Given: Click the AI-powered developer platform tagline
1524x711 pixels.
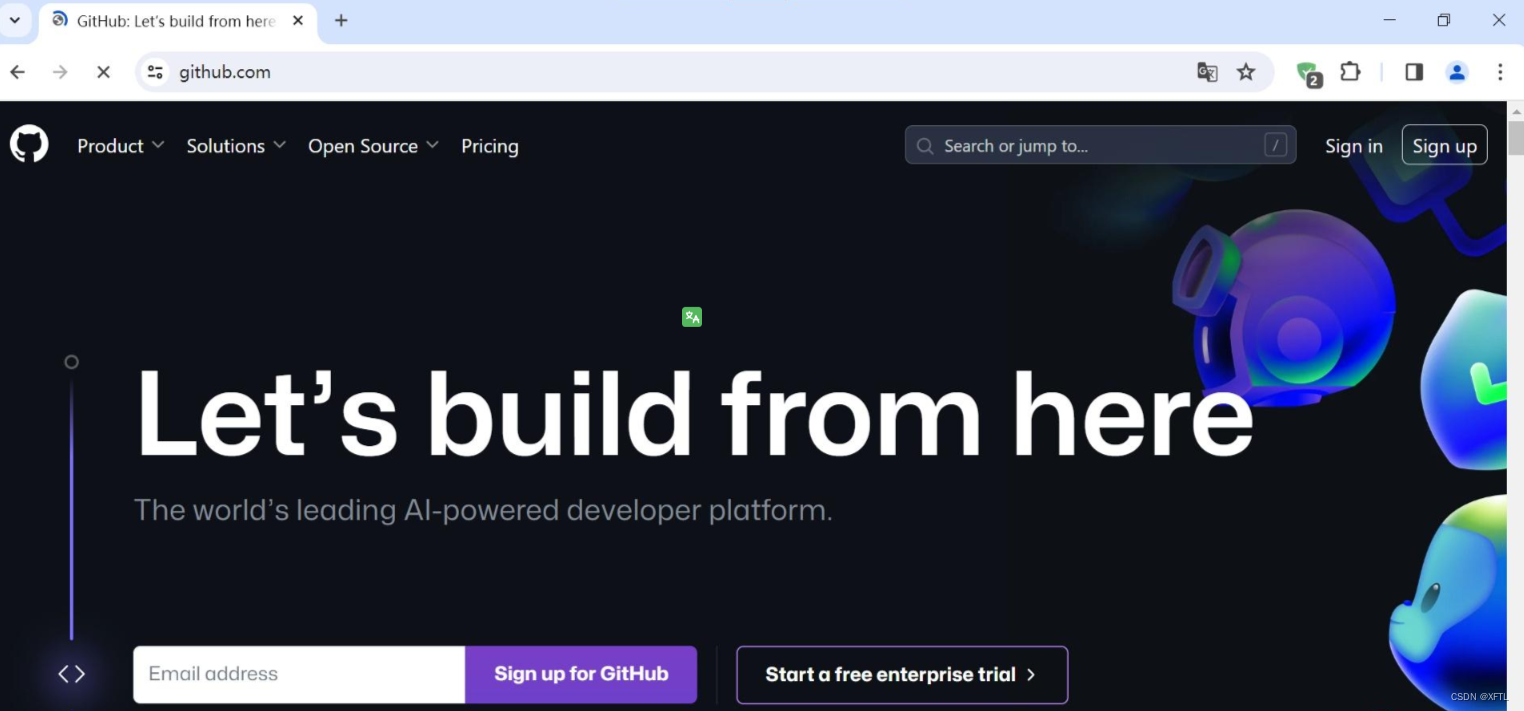Looking at the screenshot, I should (483, 510).
